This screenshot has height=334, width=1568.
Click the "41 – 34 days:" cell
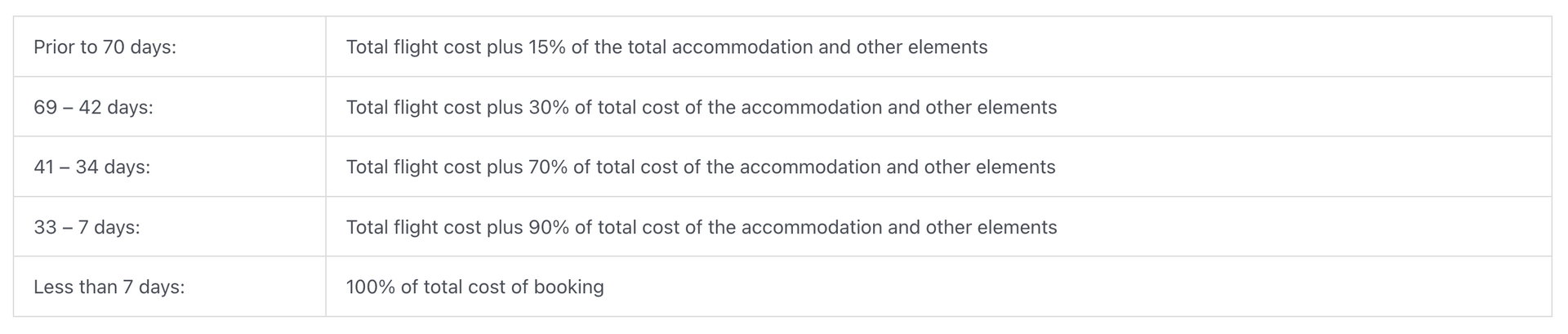(91, 167)
